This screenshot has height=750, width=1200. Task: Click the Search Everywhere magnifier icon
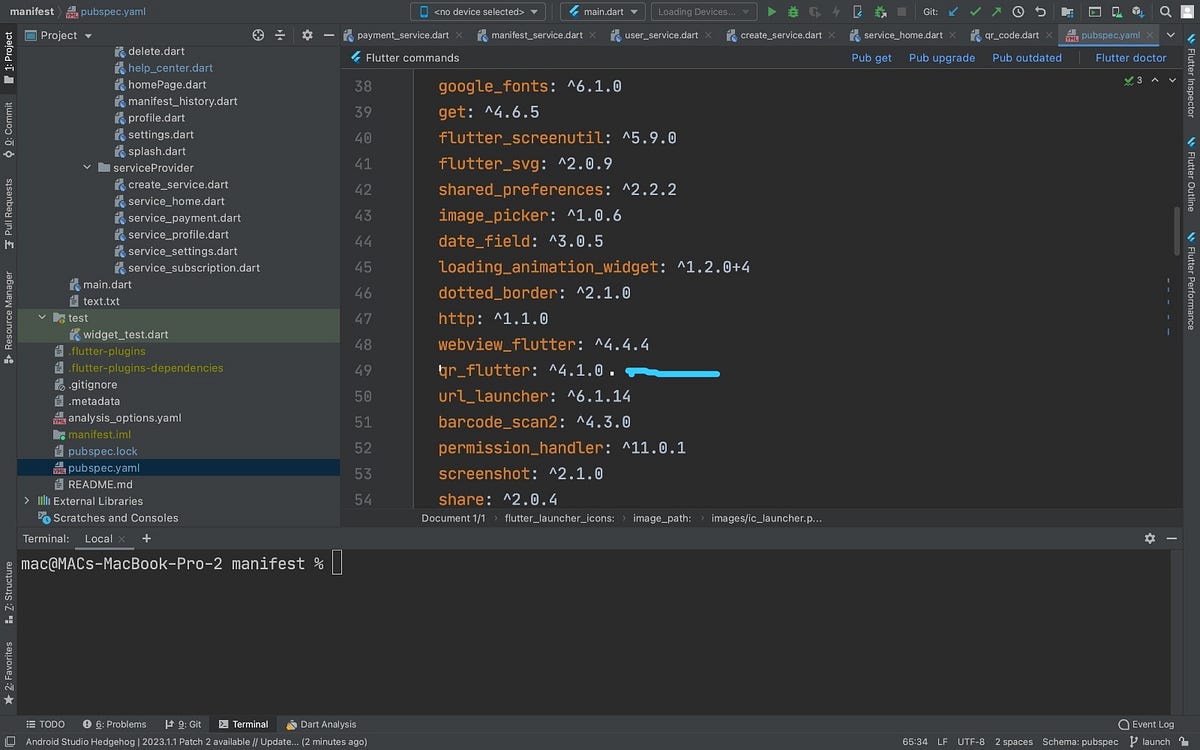tap(1166, 12)
